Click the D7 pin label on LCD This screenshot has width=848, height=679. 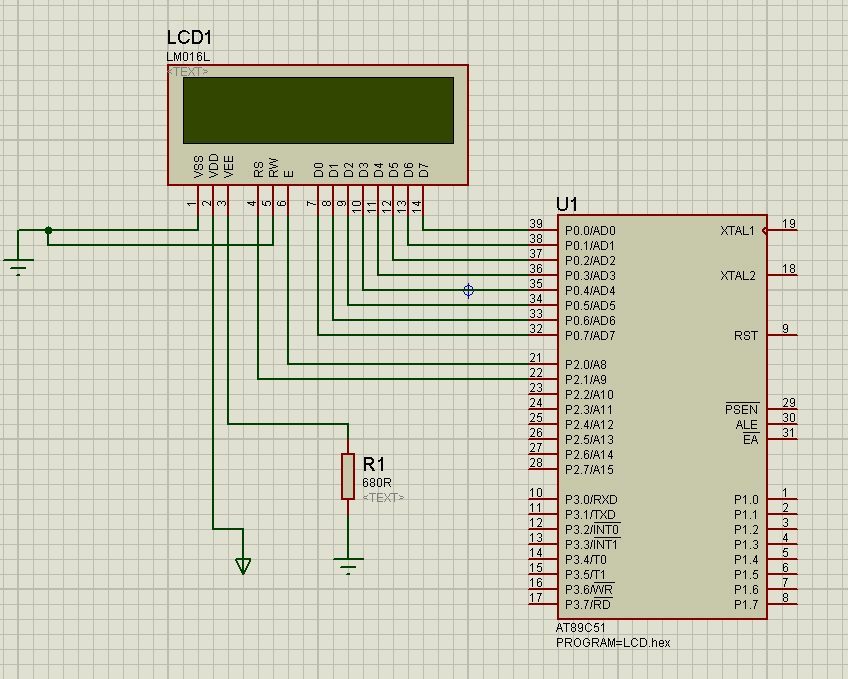tap(423, 170)
